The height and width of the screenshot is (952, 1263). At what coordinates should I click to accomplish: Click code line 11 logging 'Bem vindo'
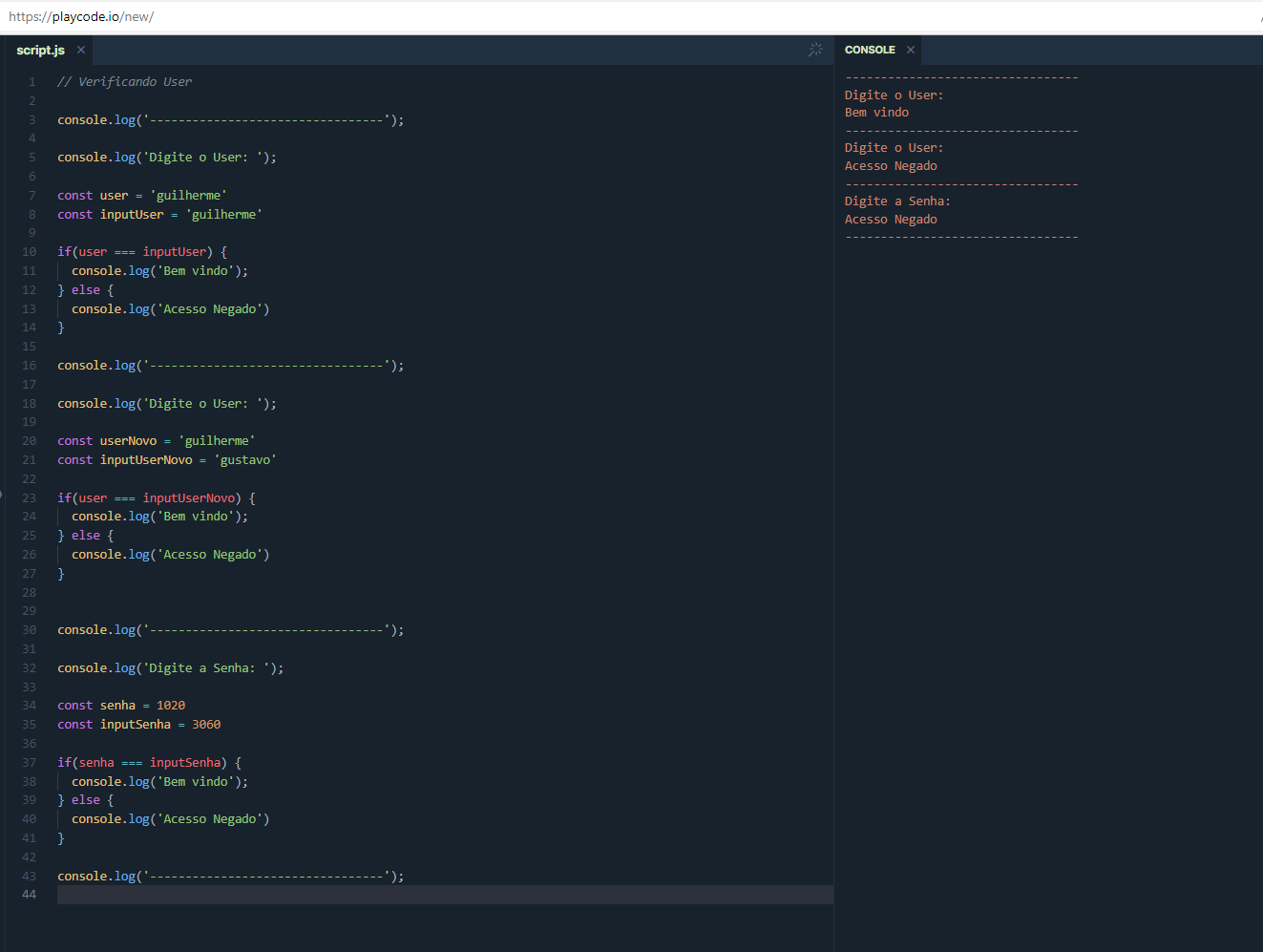pyautogui.click(x=159, y=271)
